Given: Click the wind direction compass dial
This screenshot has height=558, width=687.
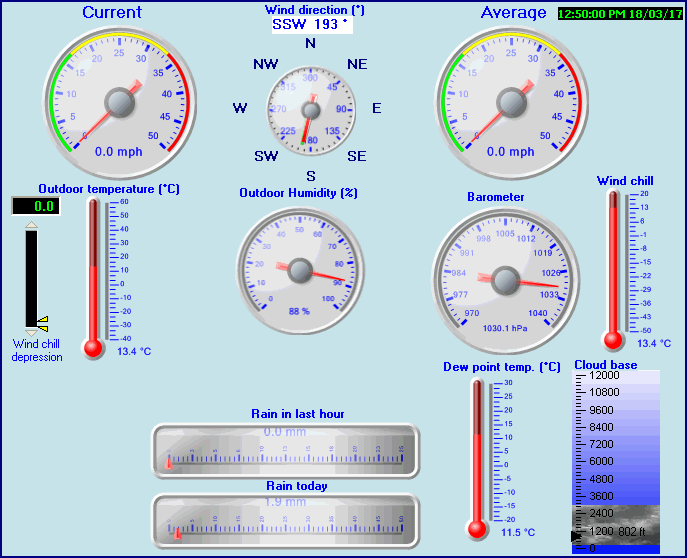Looking at the screenshot, I should click(x=311, y=110).
